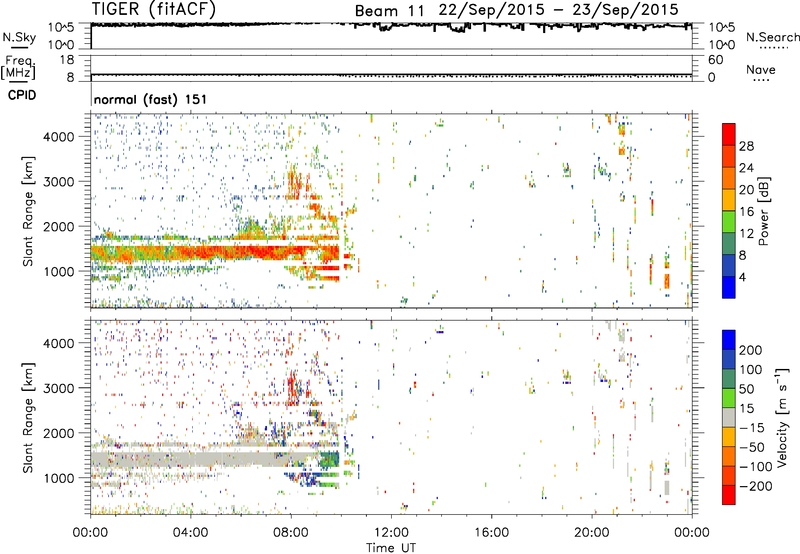Select the '4' label on Power scale
Image resolution: width=800 pixels, height=554 pixels.
click(x=743, y=277)
